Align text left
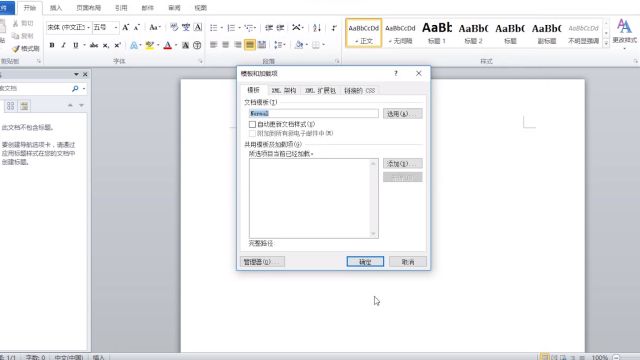Viewport: 640px width, 360px height. pos(213,44)
